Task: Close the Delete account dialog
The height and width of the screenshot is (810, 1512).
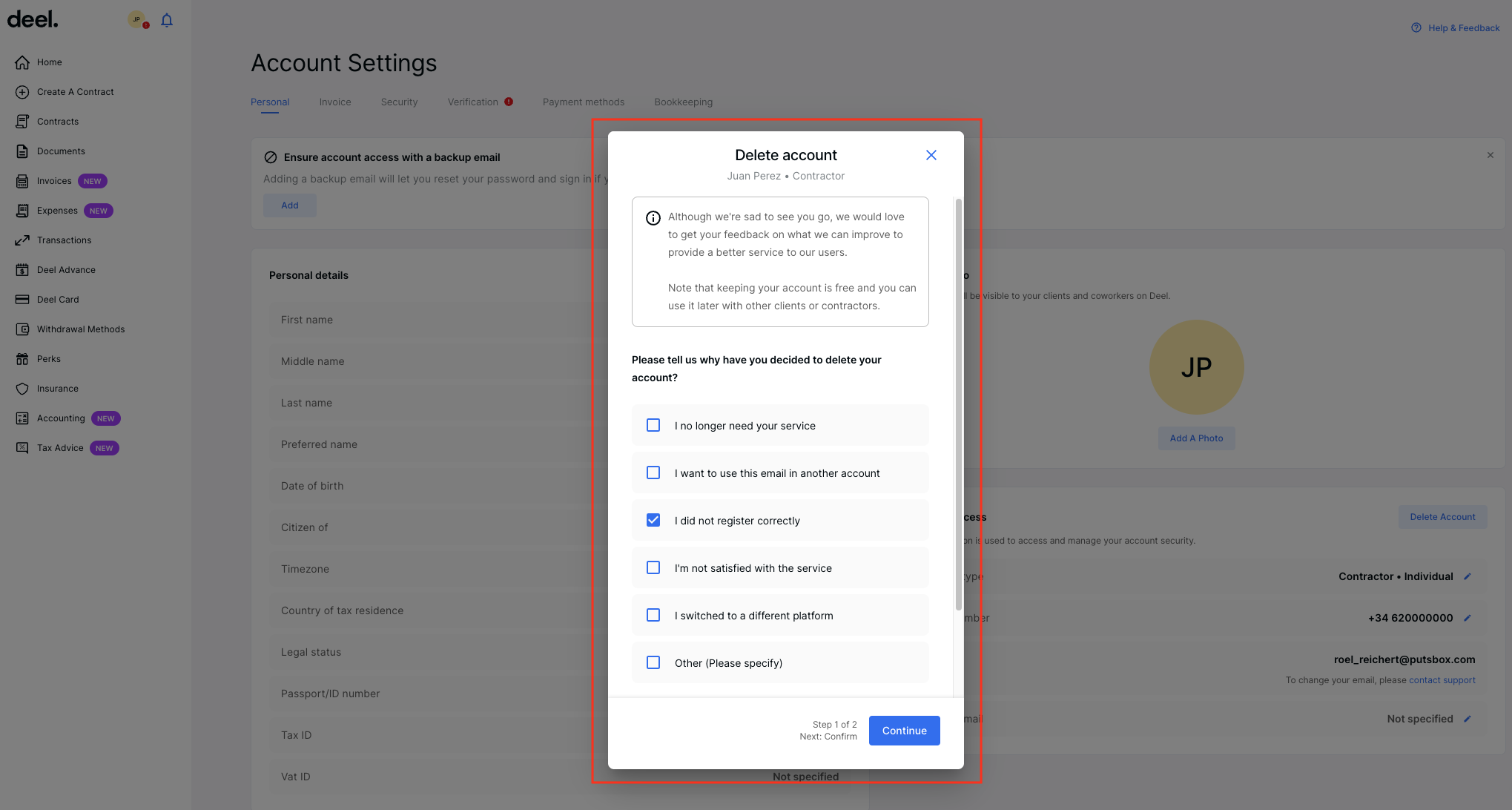Action: coord(931,155)
